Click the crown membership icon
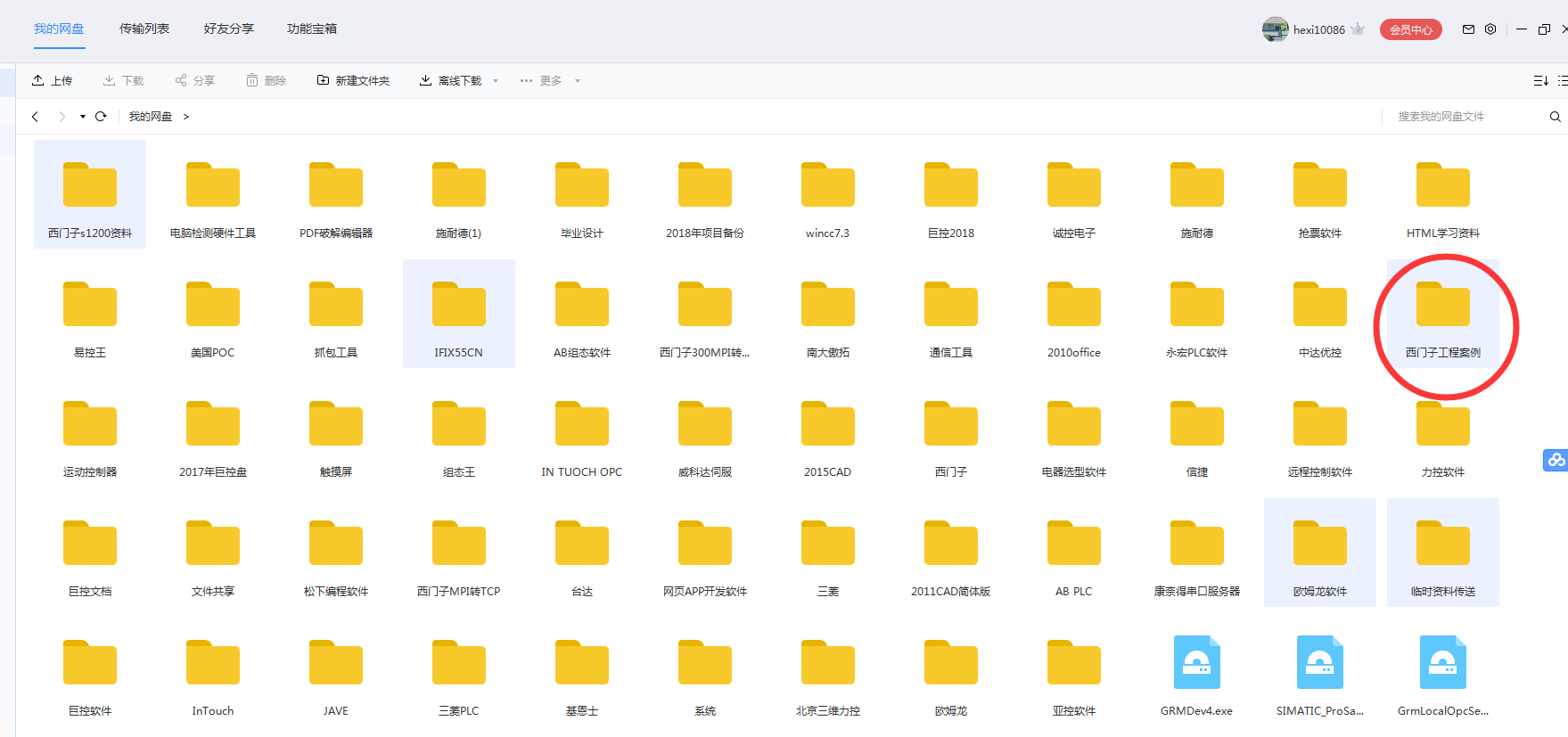 click(x=1358, y=29)
